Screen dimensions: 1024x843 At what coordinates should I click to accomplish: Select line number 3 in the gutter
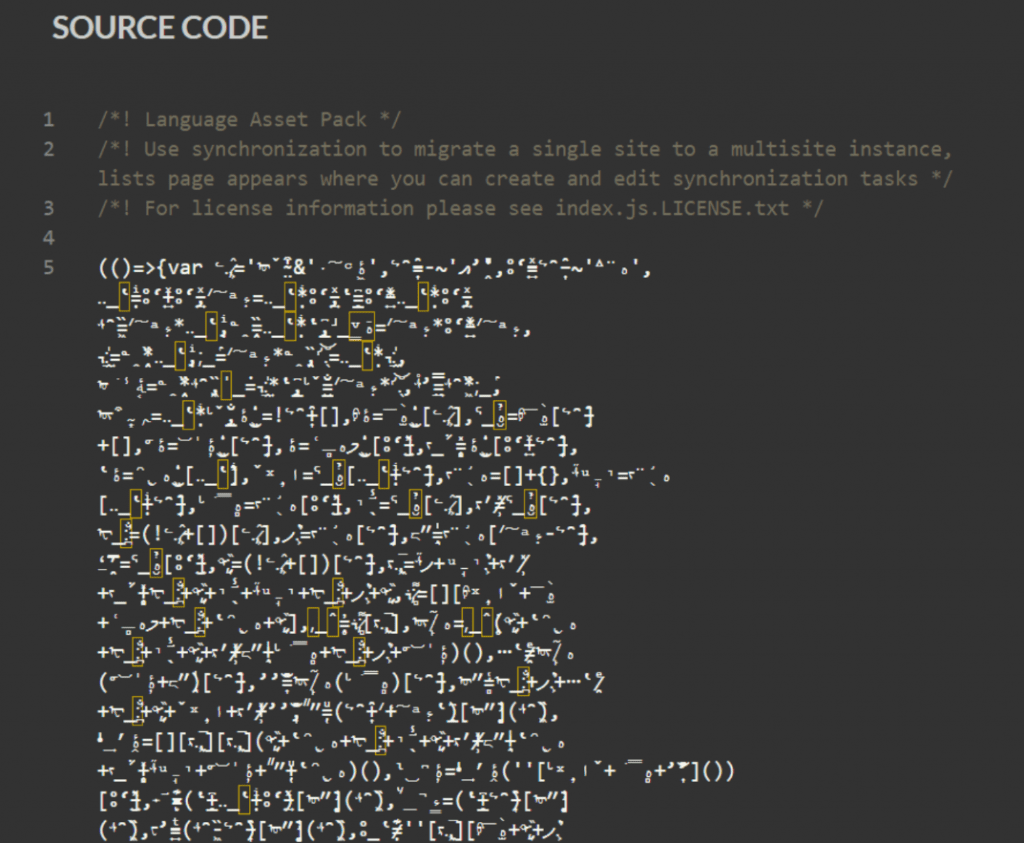pos(48,208)
